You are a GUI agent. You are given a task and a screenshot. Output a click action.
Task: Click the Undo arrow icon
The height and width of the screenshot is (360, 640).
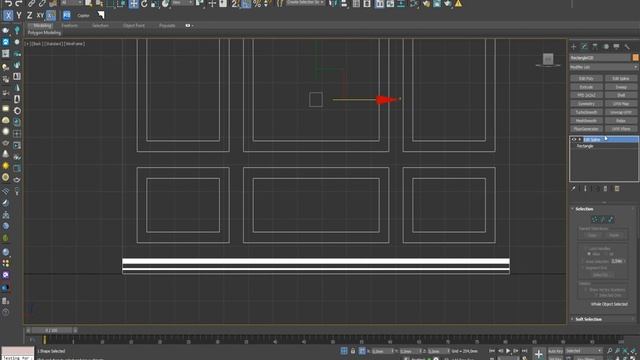[8, 4]
